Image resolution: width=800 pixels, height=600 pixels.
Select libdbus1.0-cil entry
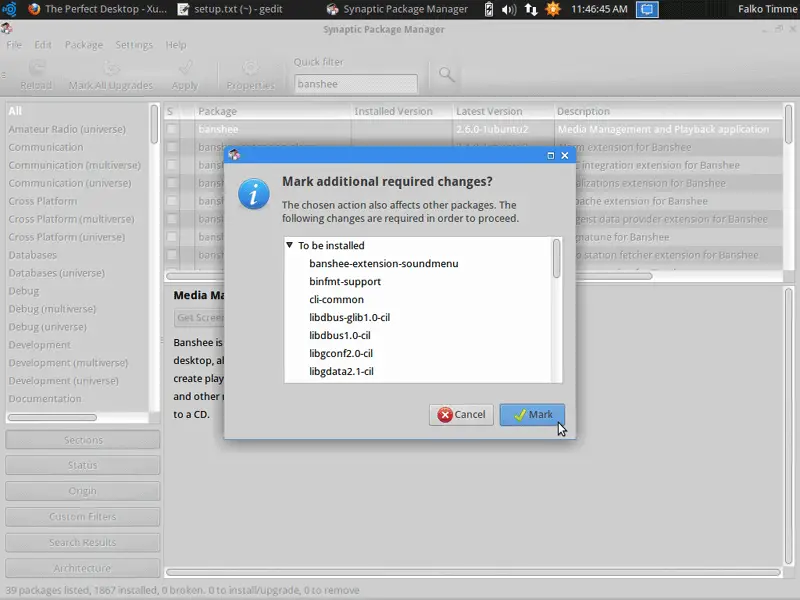[x=340, y=335]
